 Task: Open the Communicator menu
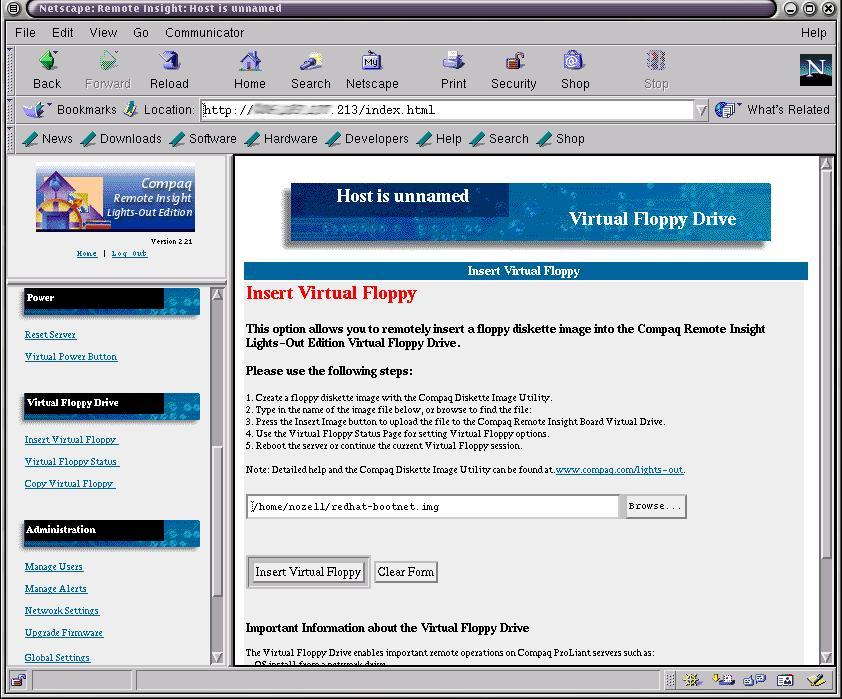tap(204, 32)
